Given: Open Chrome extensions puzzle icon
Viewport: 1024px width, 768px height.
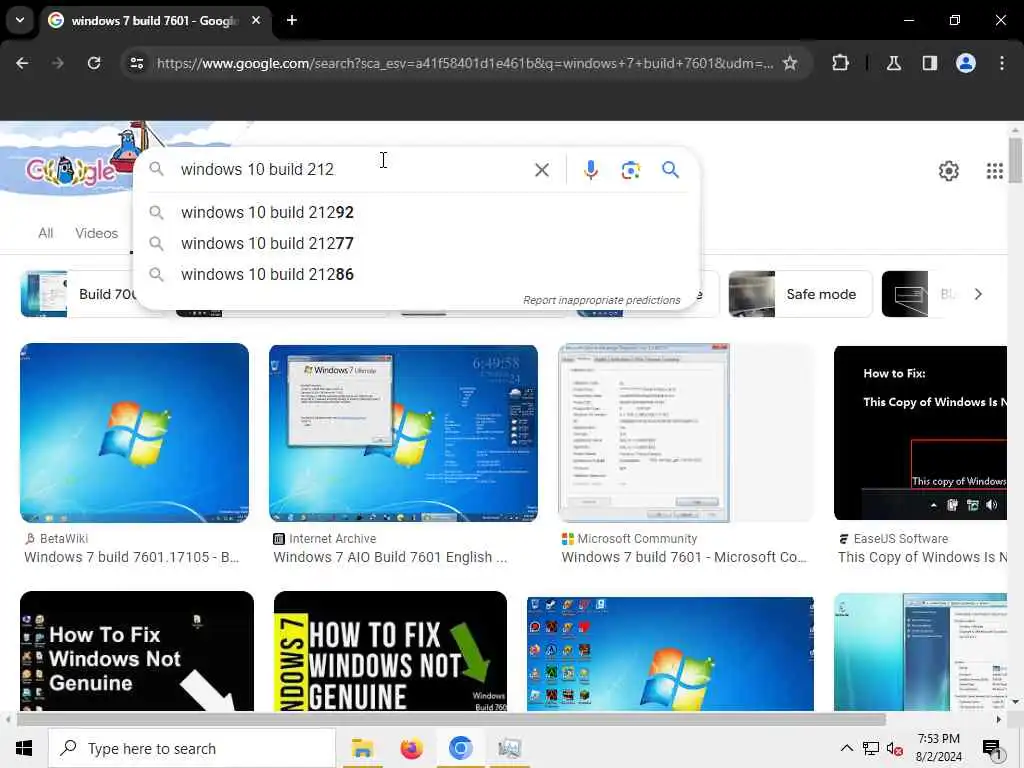Looking at the screenshot, I should pyautogui.click(x=840, y=63).
